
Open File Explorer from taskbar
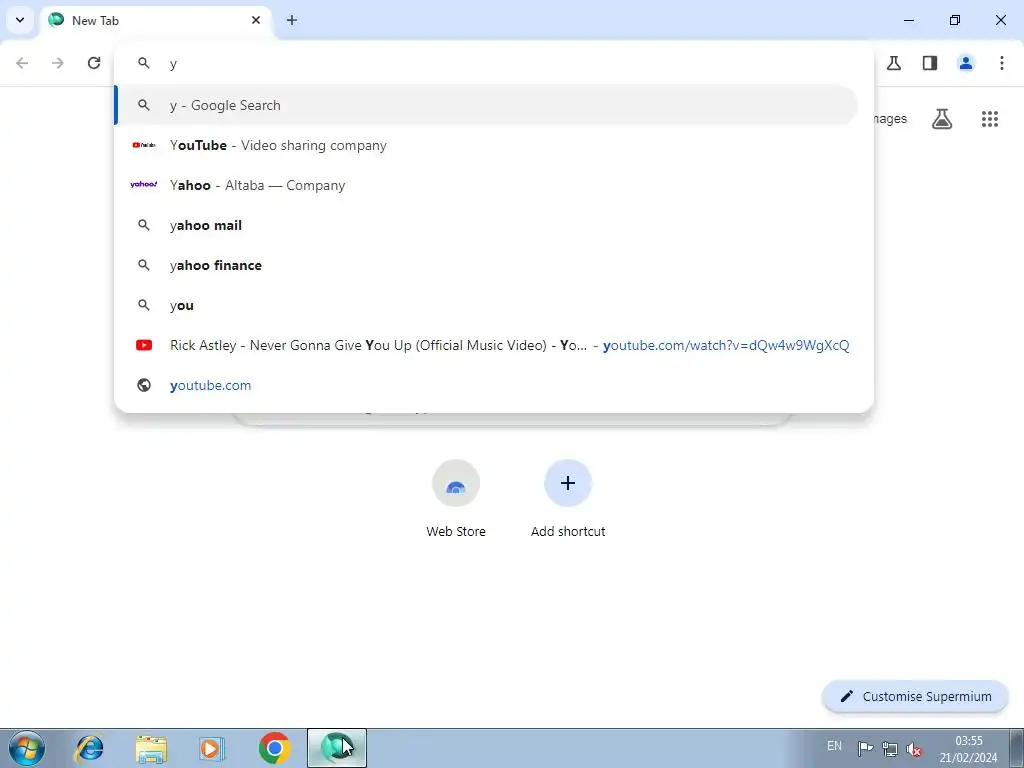(151, 748)
